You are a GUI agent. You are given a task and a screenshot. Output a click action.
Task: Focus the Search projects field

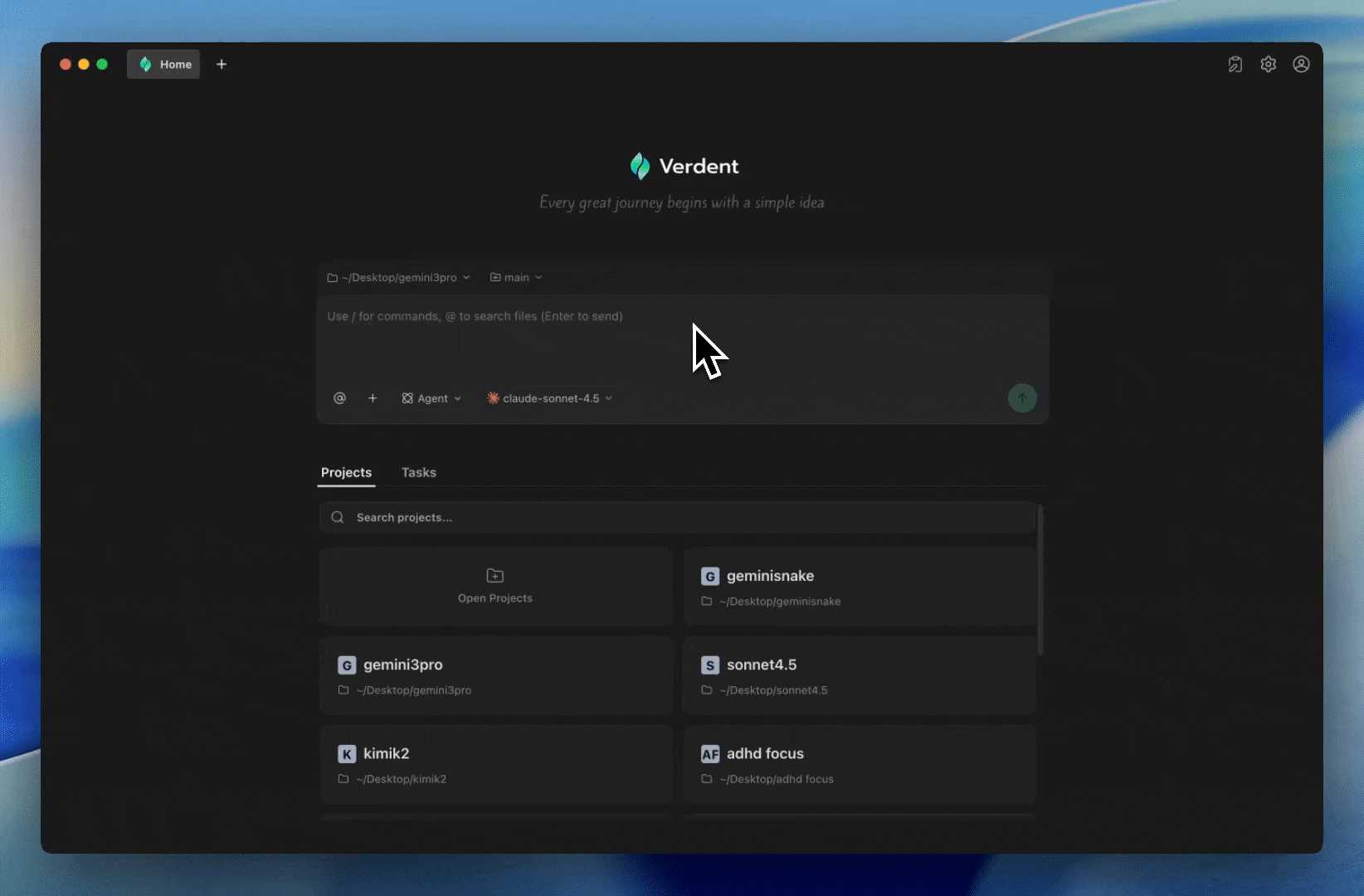pos(677,518)
